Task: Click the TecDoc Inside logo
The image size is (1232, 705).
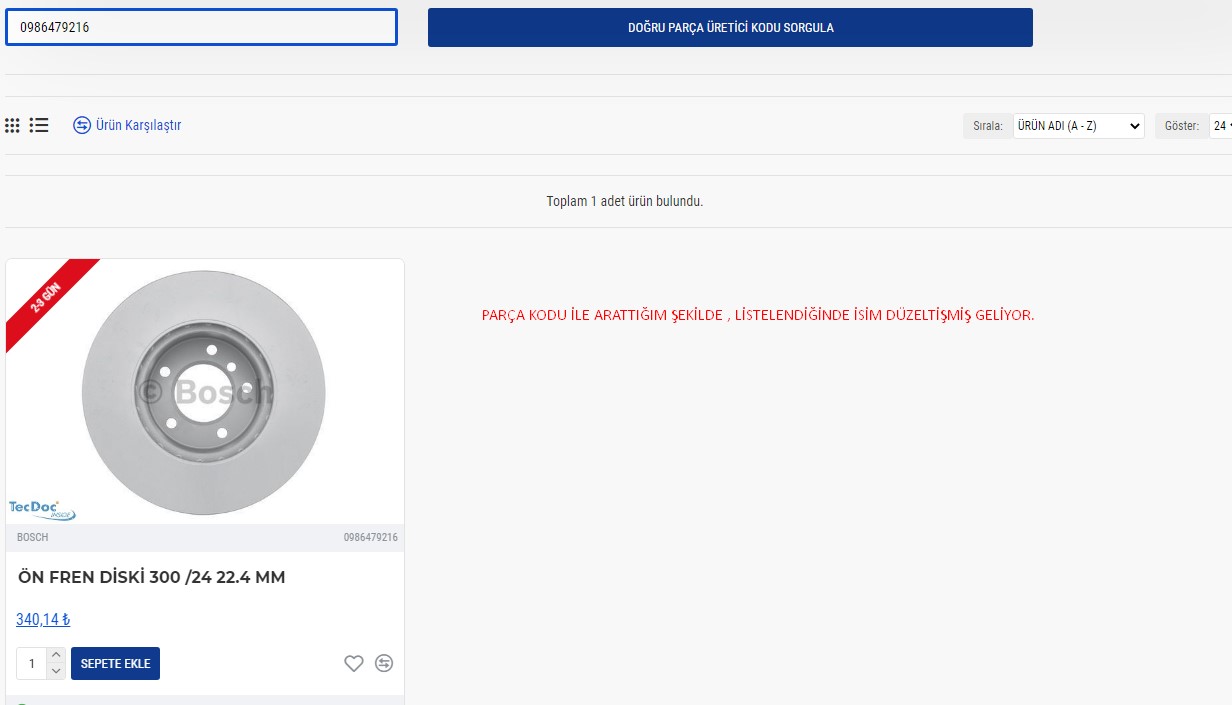Action: click(x=42, y=509)
